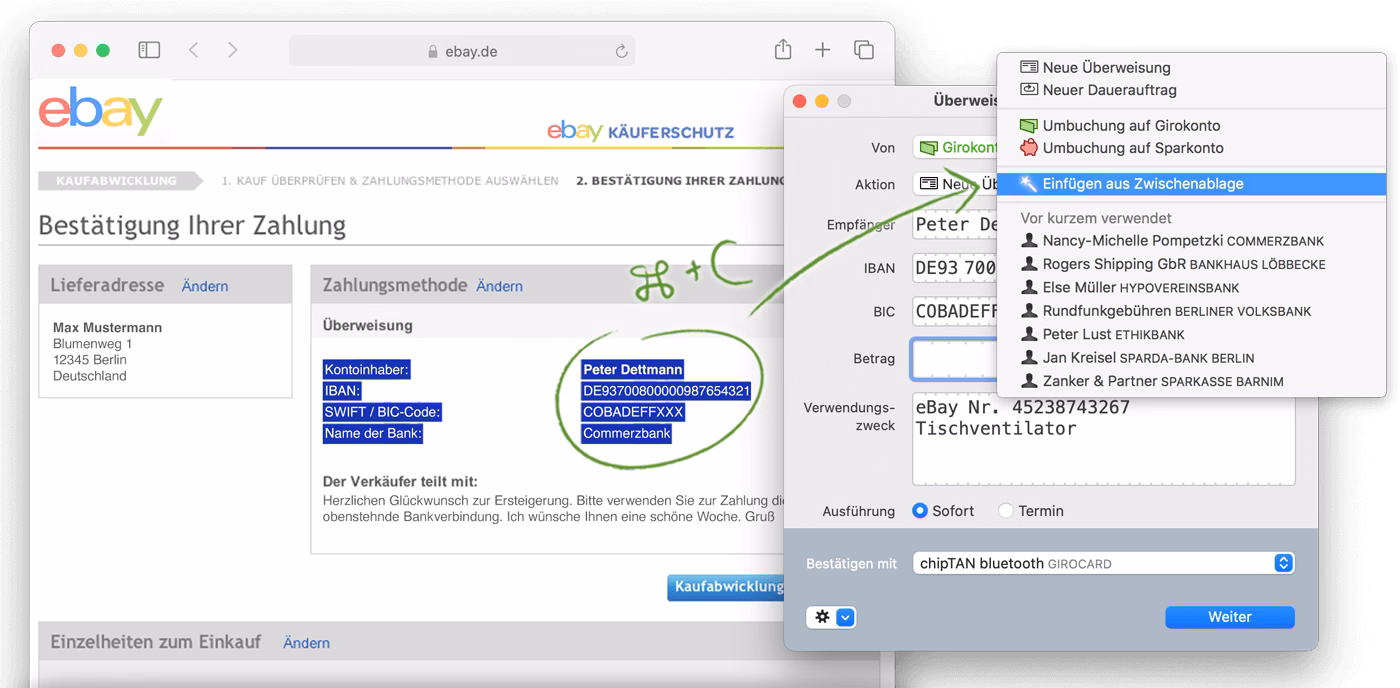Click ebay Käuferschutz logo

(x=640, y=131)
